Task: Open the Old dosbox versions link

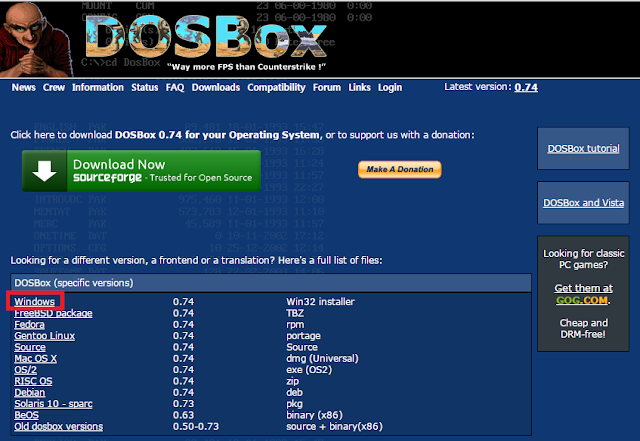Action: tap(59, 427)
